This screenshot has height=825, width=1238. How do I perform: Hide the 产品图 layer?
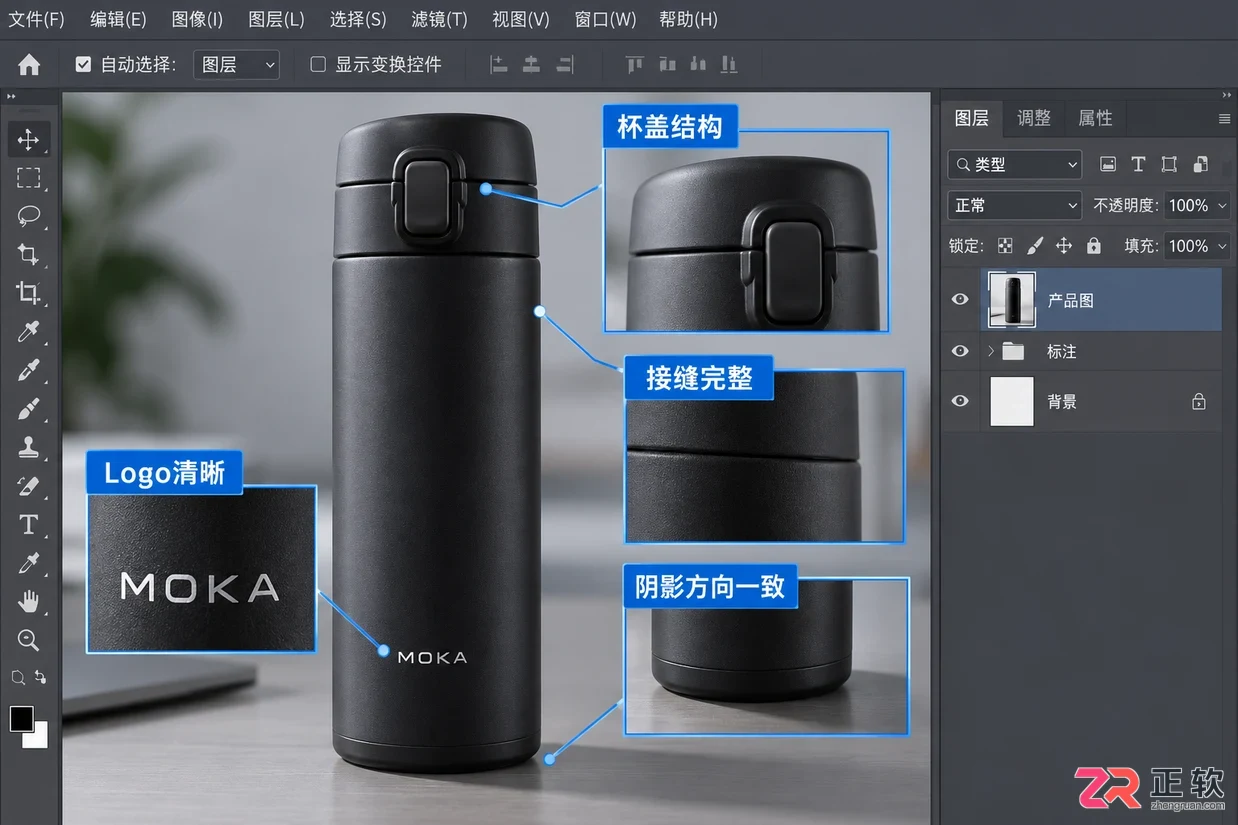coord(960,299)
